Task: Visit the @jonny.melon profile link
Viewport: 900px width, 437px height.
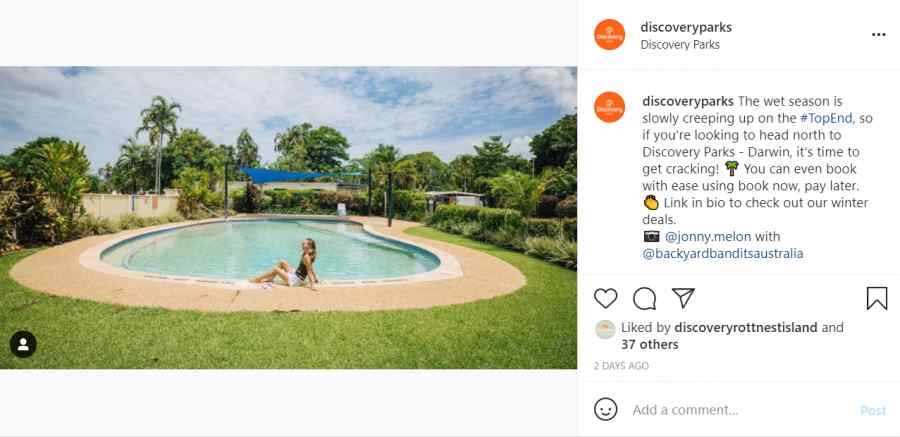Action: tap(708, 236)
